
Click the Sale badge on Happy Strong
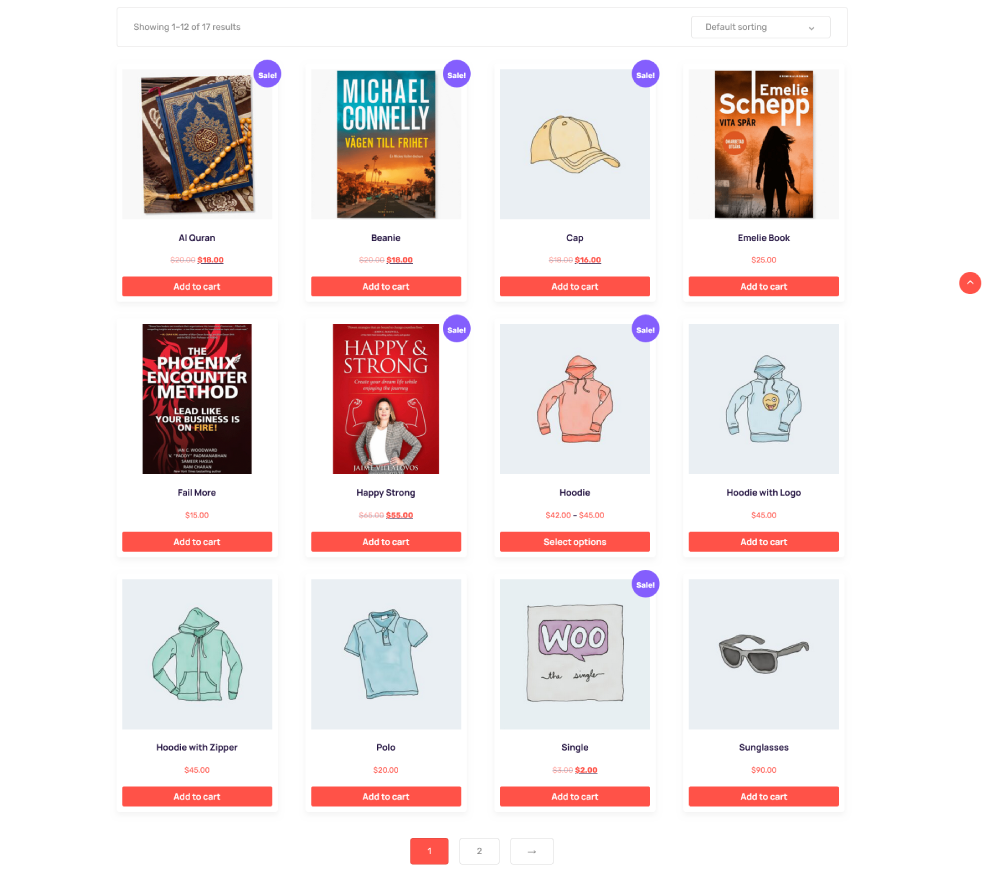(x=456, y=329)
